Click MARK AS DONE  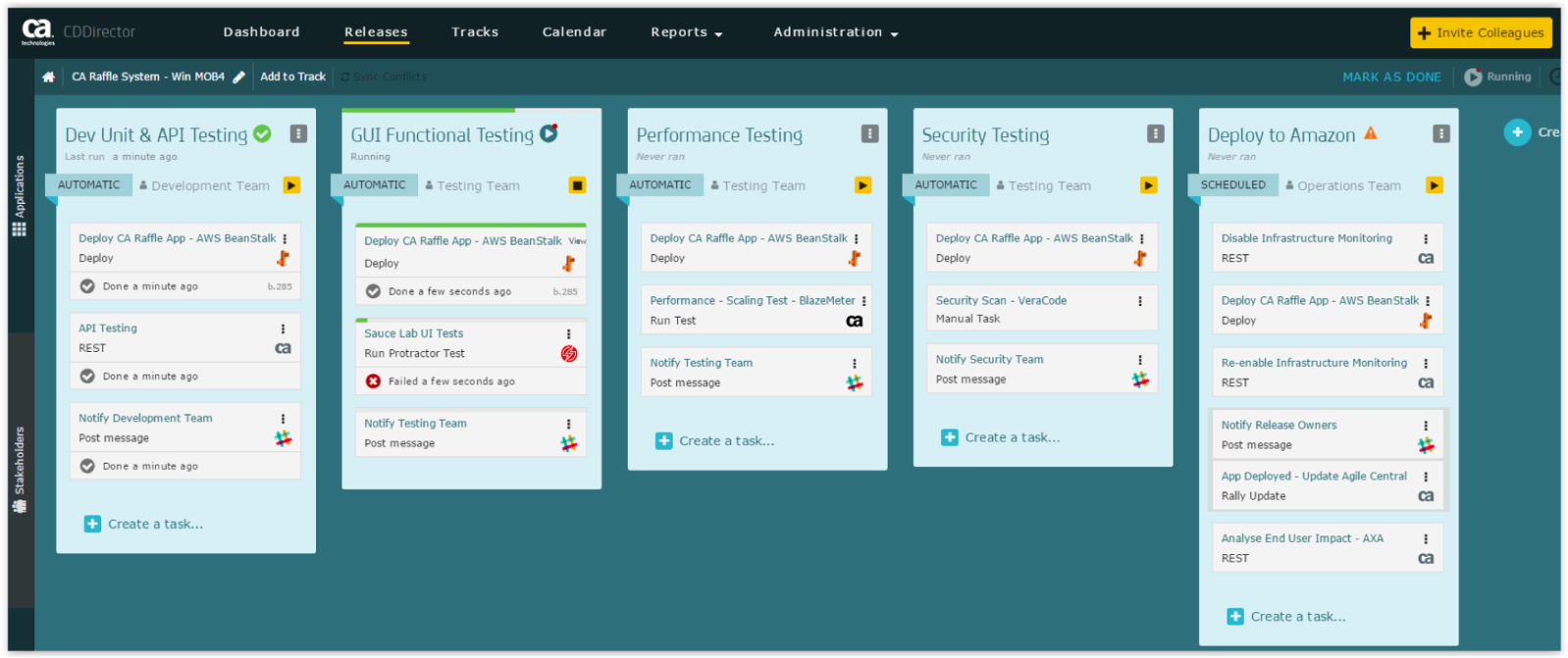coord(1391,76)
